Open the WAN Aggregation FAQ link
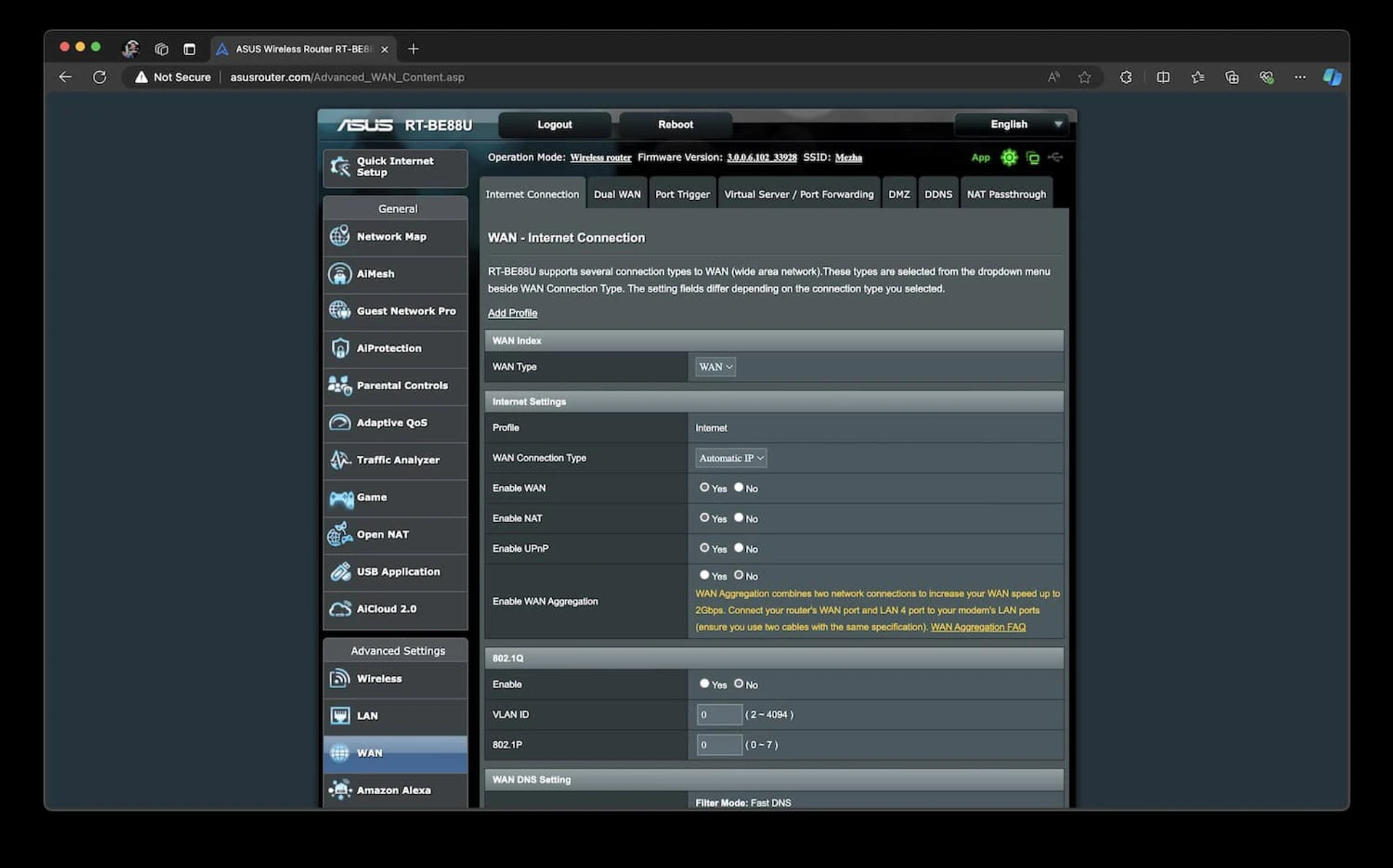The width and height of the screenshot is (1393, 868). click(978, 627)
